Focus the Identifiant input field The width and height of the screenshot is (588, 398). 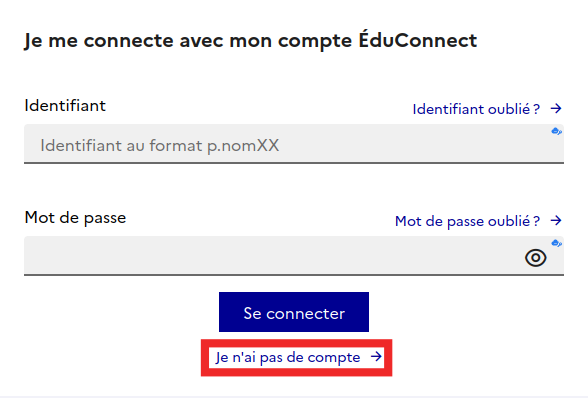tap(294, 144)
